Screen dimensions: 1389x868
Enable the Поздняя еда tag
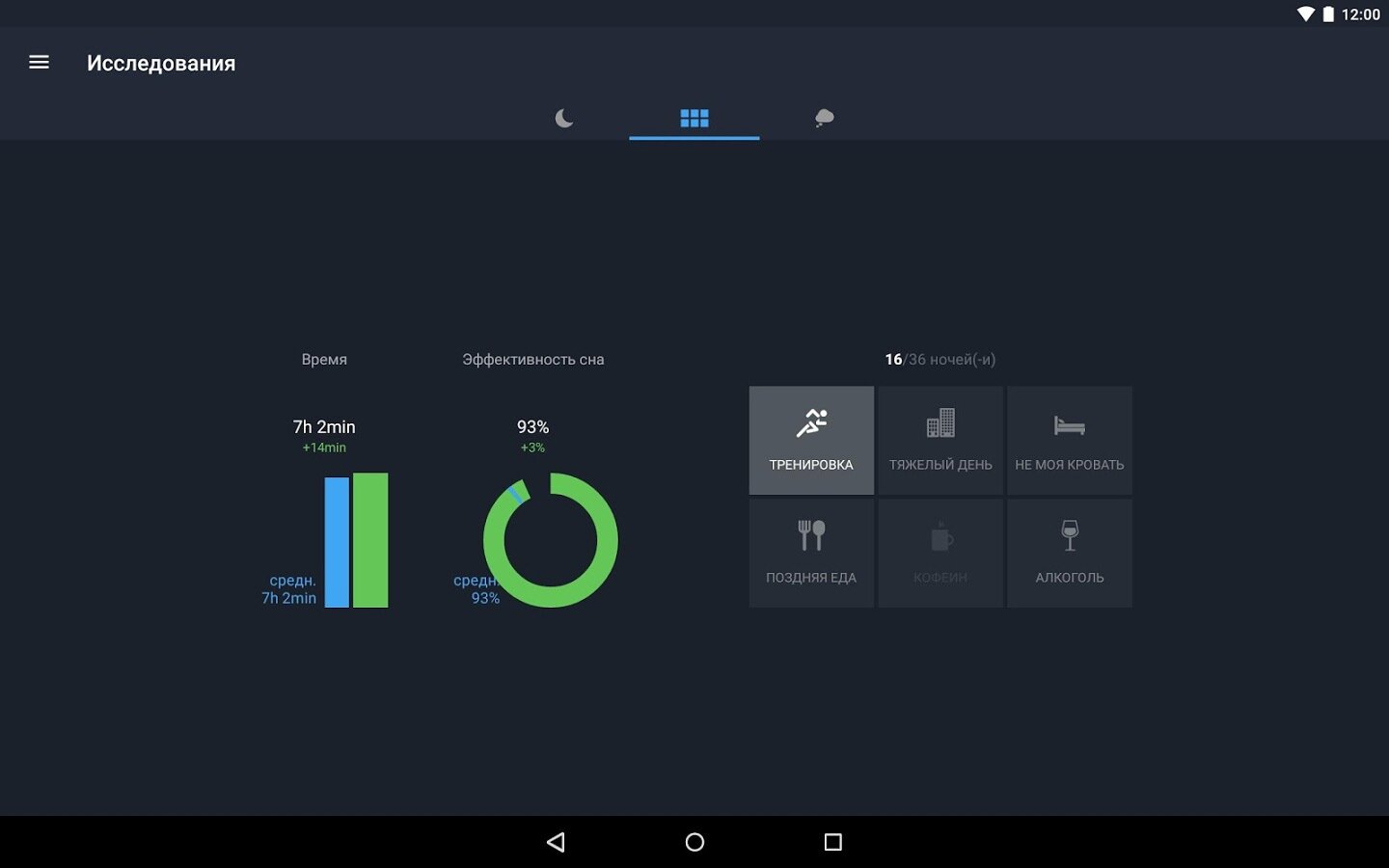coord(811,554)
